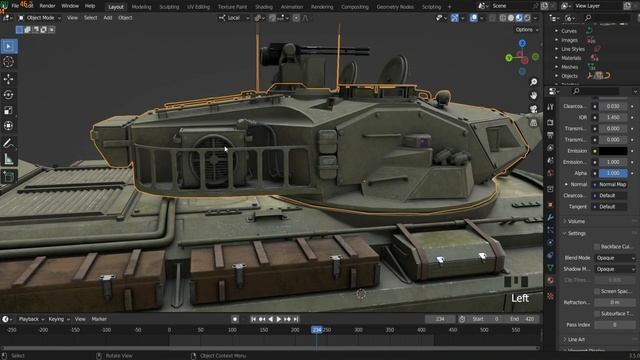Choose the Move tool

pos(9,79)
